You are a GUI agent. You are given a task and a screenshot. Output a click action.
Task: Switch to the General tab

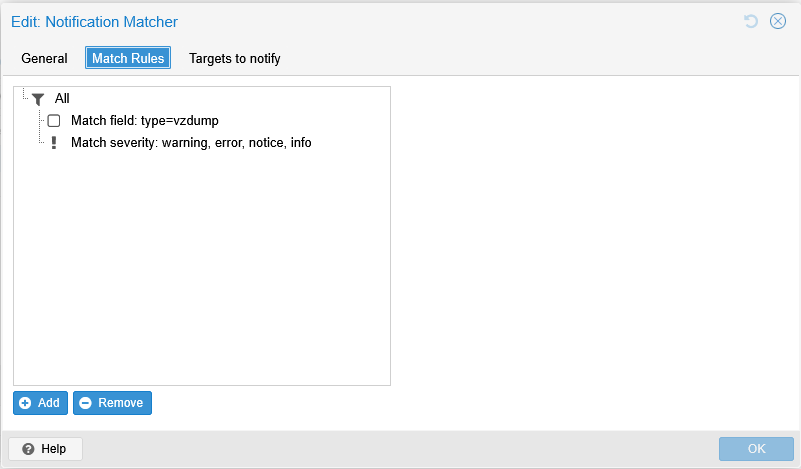(44, 59)
